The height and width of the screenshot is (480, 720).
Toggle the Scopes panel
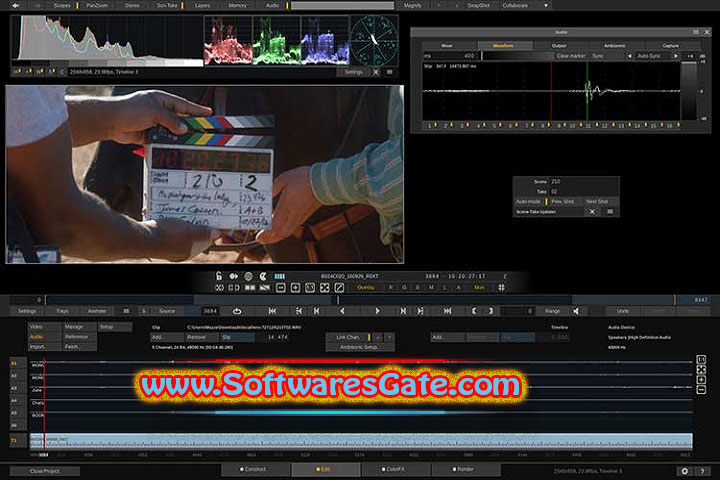62,6
